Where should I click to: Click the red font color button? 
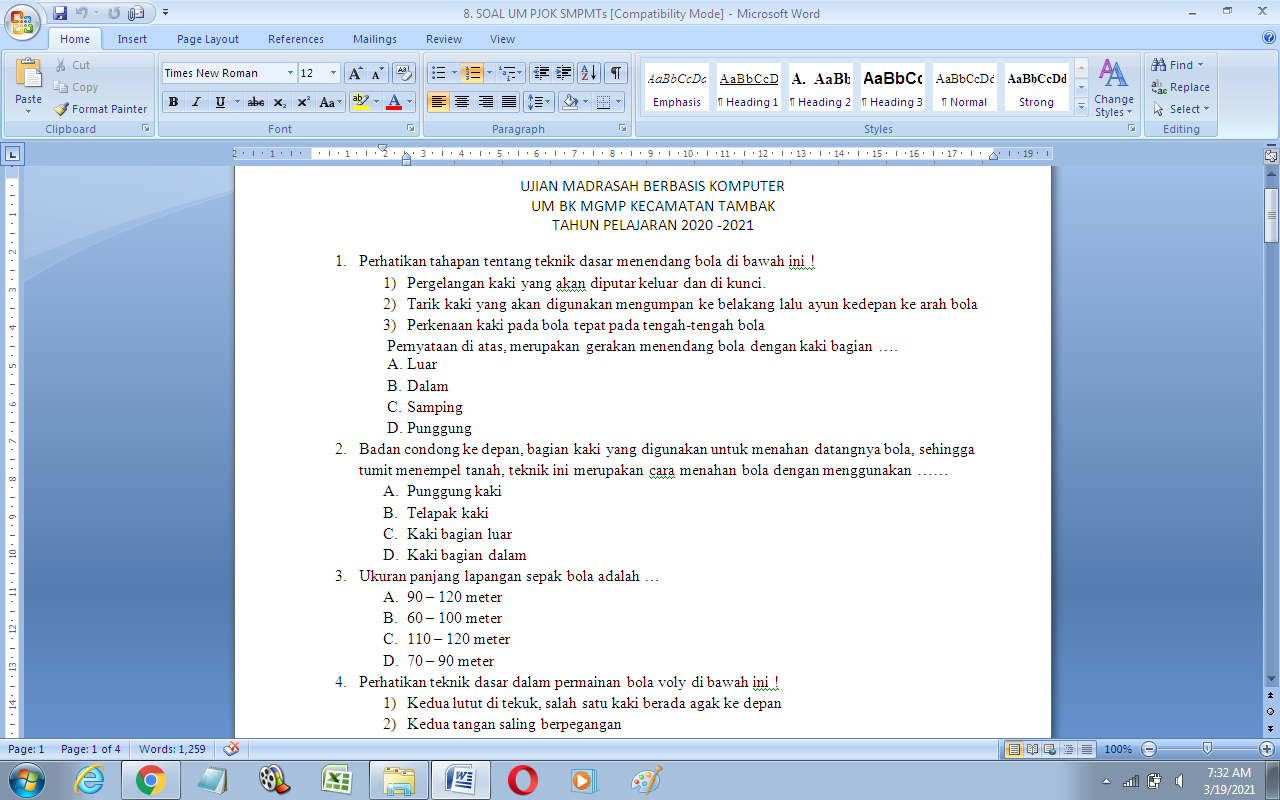click(394, 102)
